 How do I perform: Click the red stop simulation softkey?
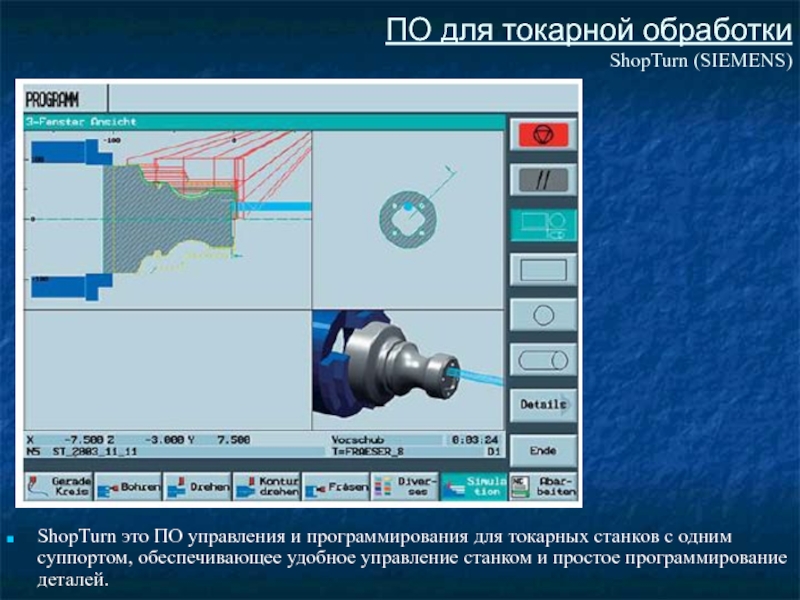click(x=543, y=135)
